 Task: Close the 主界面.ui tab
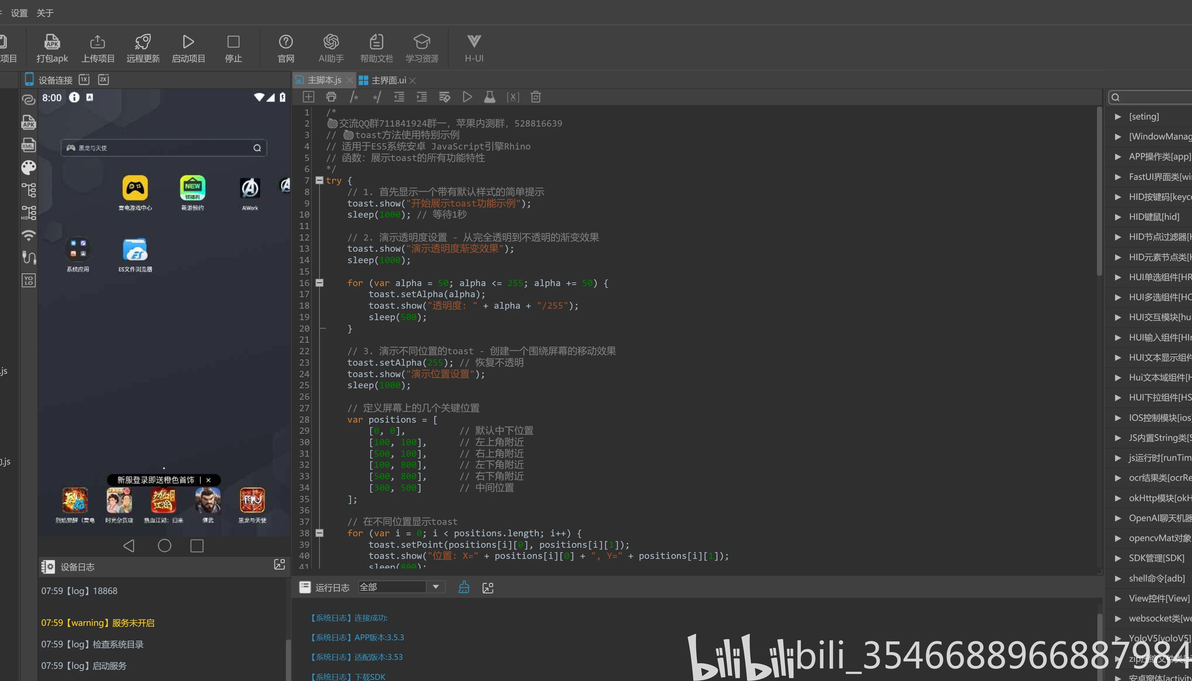413,81
